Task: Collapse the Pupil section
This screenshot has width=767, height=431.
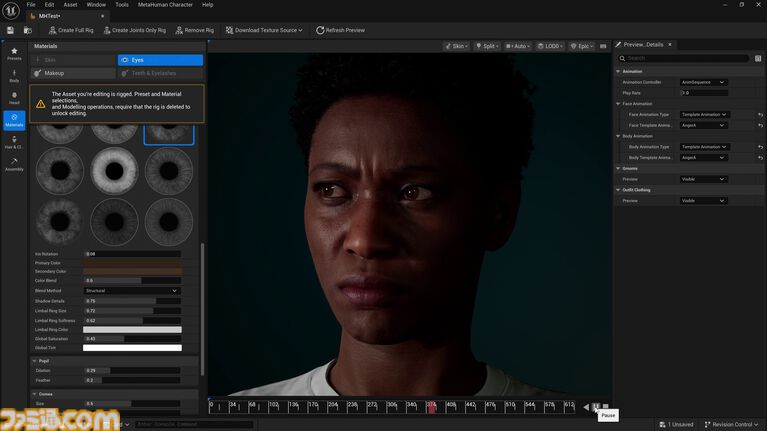Action: (x=34, y=361)
